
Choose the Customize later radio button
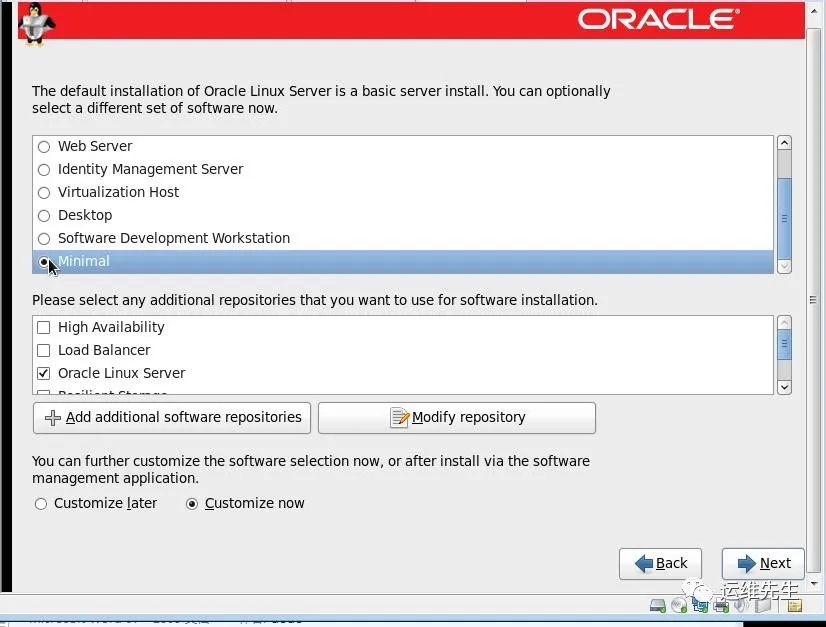pyautogui.click(x=41, y=504)
